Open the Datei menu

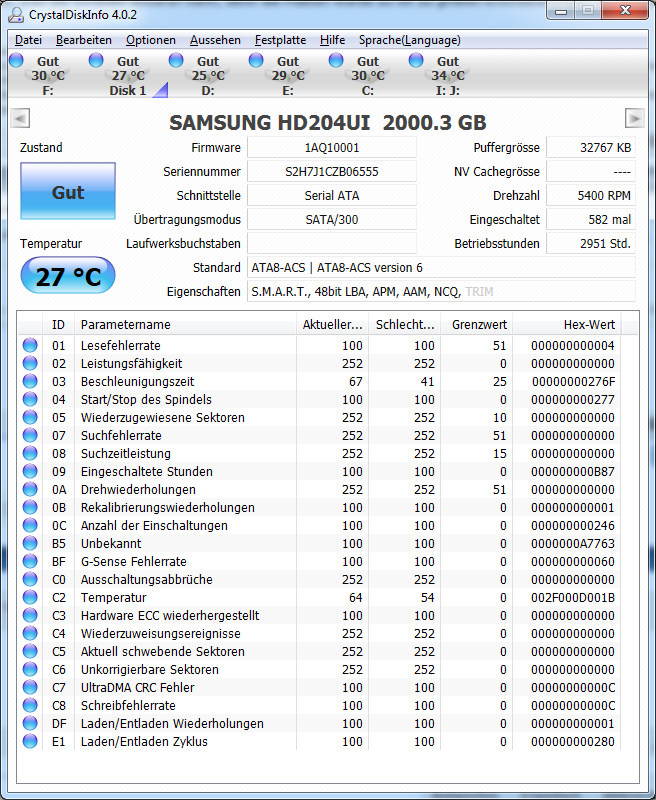point(28,40)
